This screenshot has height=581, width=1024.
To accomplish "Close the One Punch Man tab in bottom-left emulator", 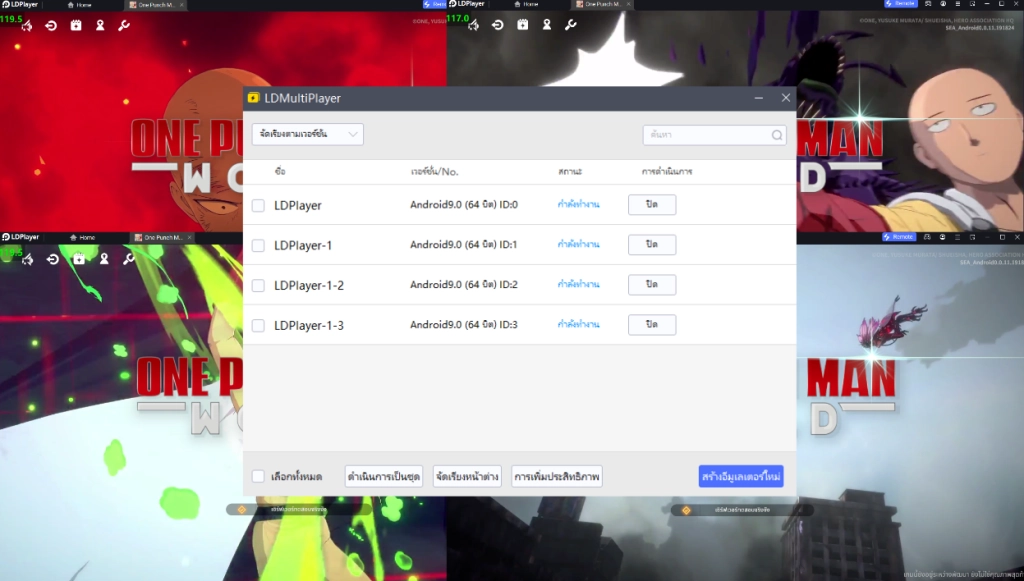I will [x=189, y=238].
